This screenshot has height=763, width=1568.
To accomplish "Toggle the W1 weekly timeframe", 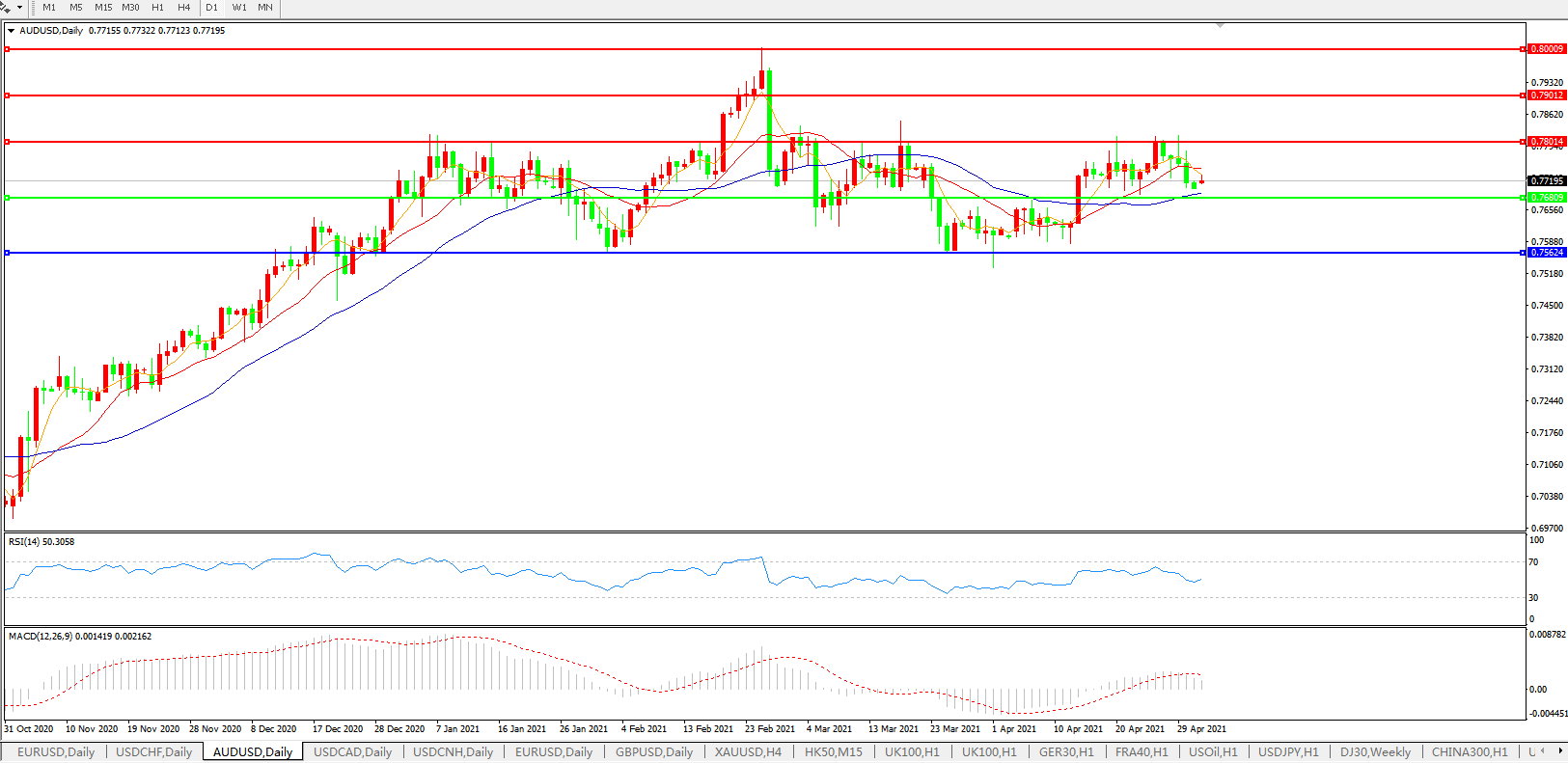I will click(x=239, y=8).
